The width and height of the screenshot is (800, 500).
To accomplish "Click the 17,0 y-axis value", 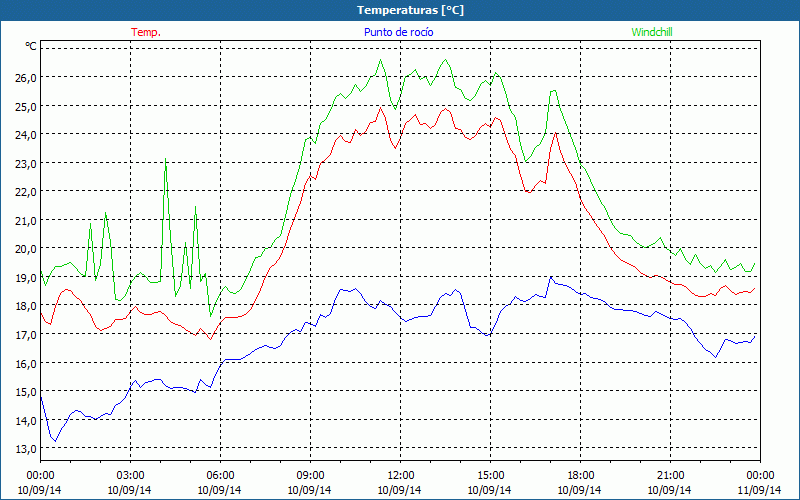I will pyautogui.click(x=27, y=335).
